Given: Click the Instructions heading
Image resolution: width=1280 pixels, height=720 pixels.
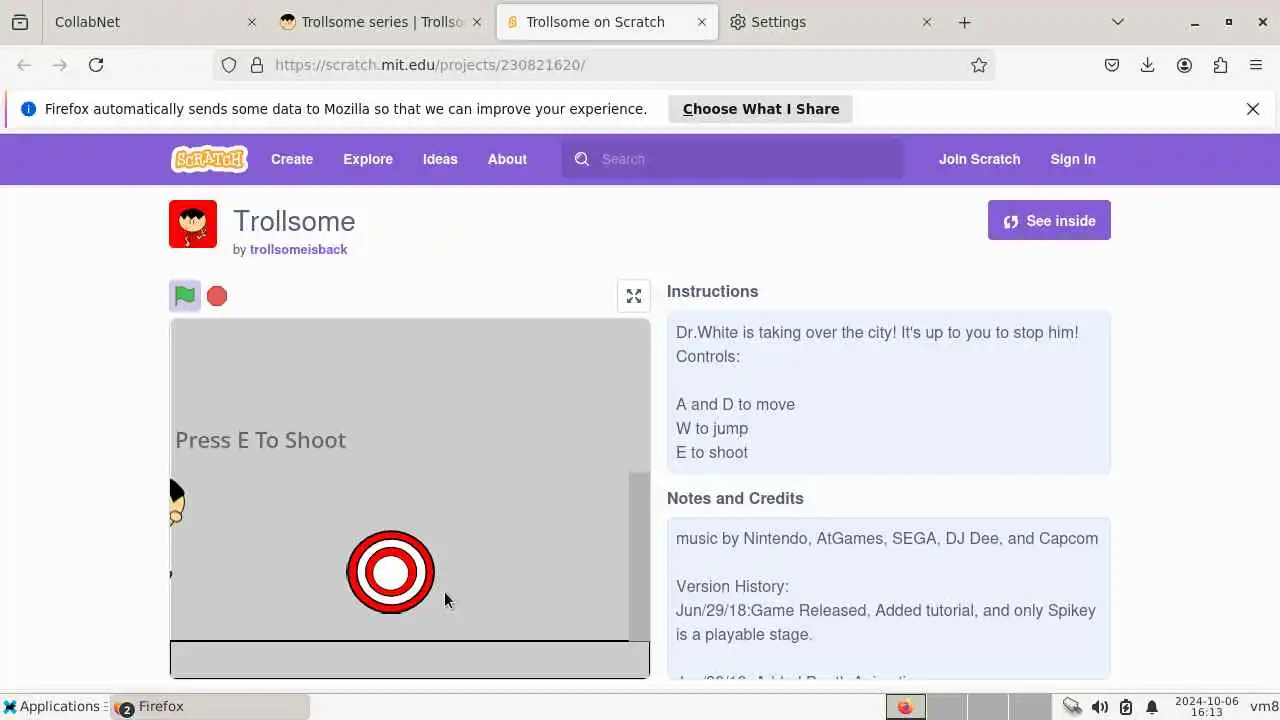Looking at the screenshot, I should click(712, 291).
